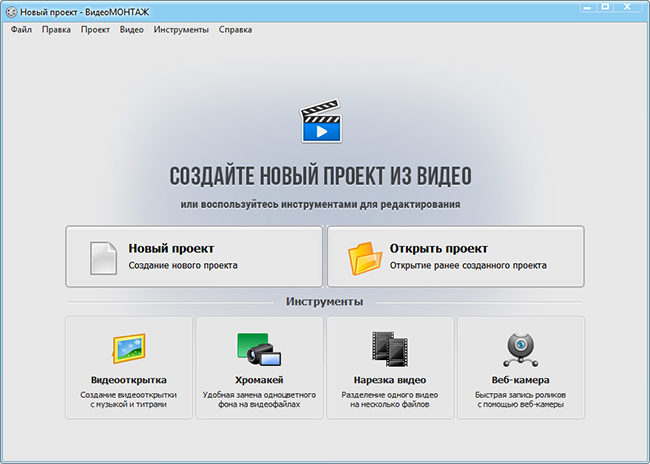The height and width of the screenshot is (464, 650).
Task: Maximize the ВидеоМОНТАЖ window
Action: [606, 7]
